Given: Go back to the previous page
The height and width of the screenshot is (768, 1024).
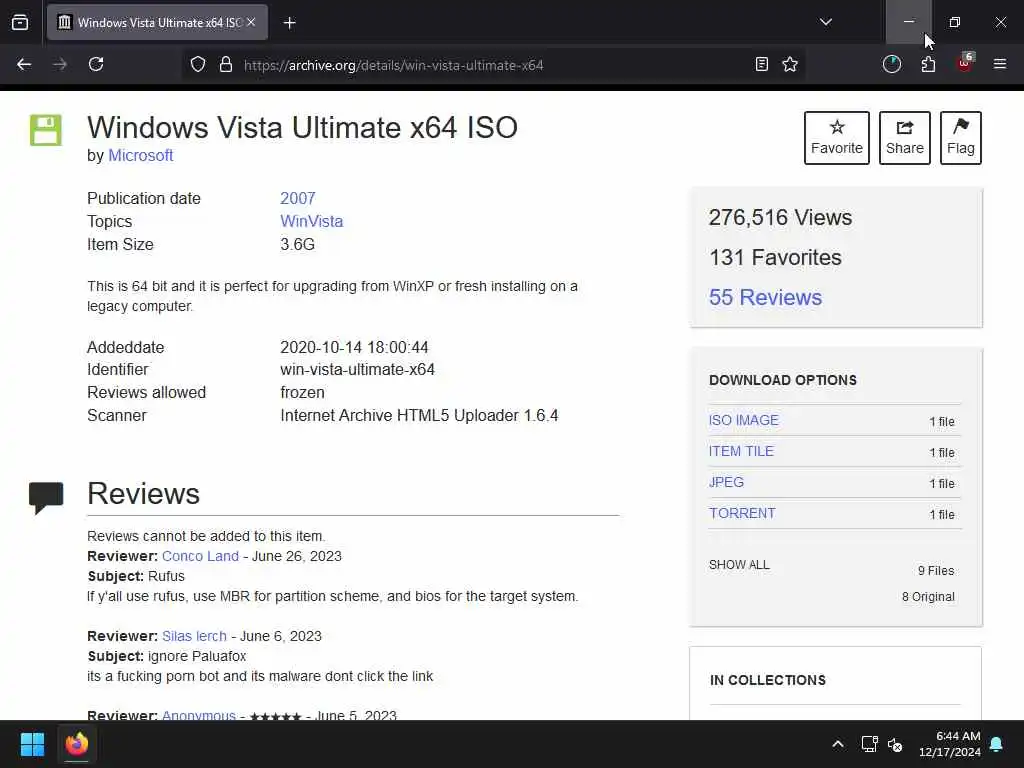Looking at the screenshot, I should 24,64.
